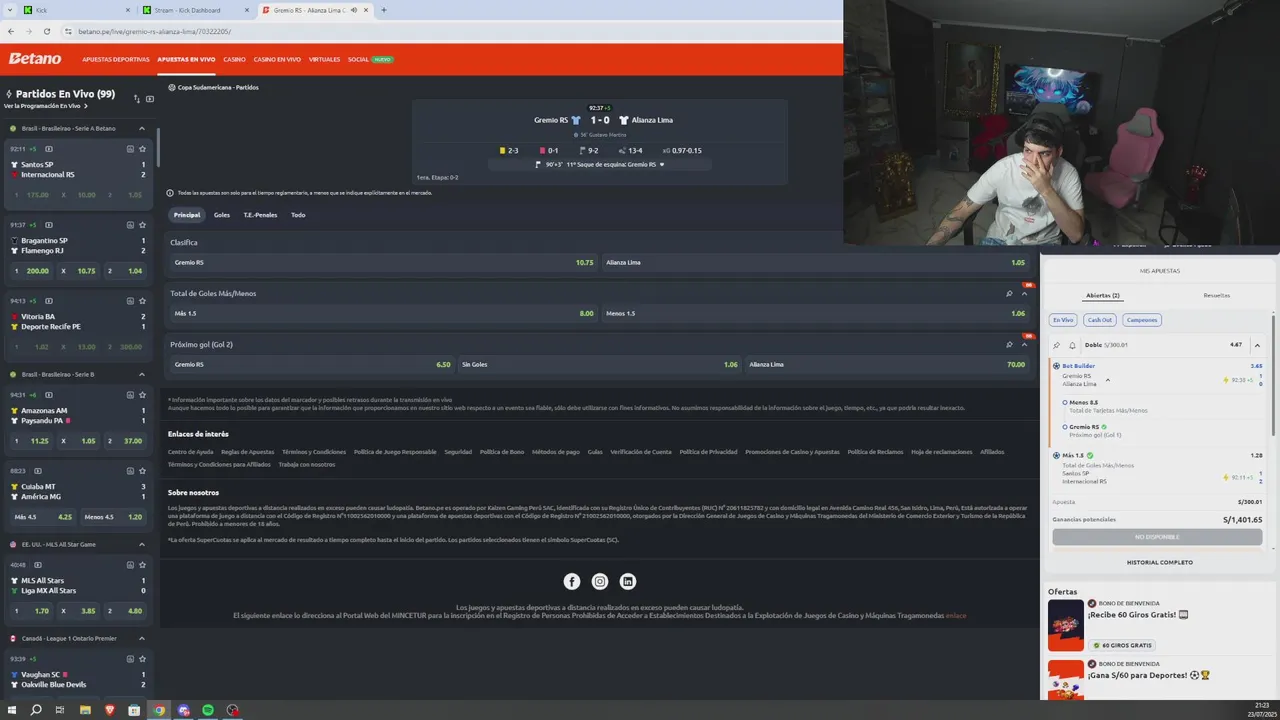Select the Goles markets tab

tap(222, 215)
